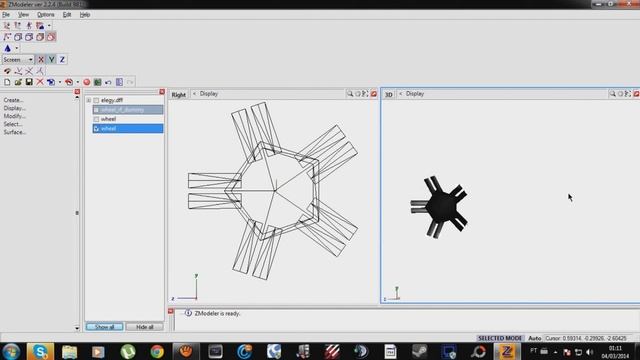Viewport: 640px width, 360px height.
Task: Click the Open file folder icon
Action: 18,82
